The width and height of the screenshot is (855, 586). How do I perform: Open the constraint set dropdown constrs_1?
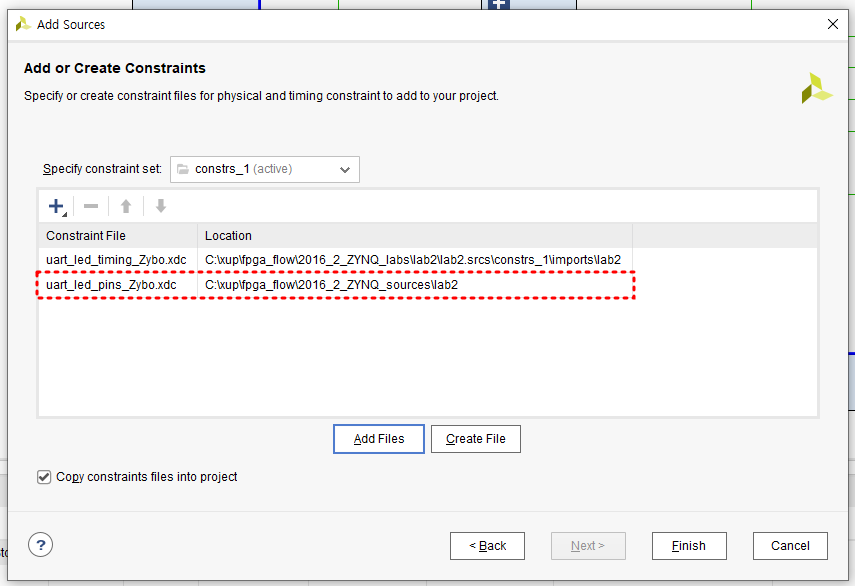coord(264,170)
